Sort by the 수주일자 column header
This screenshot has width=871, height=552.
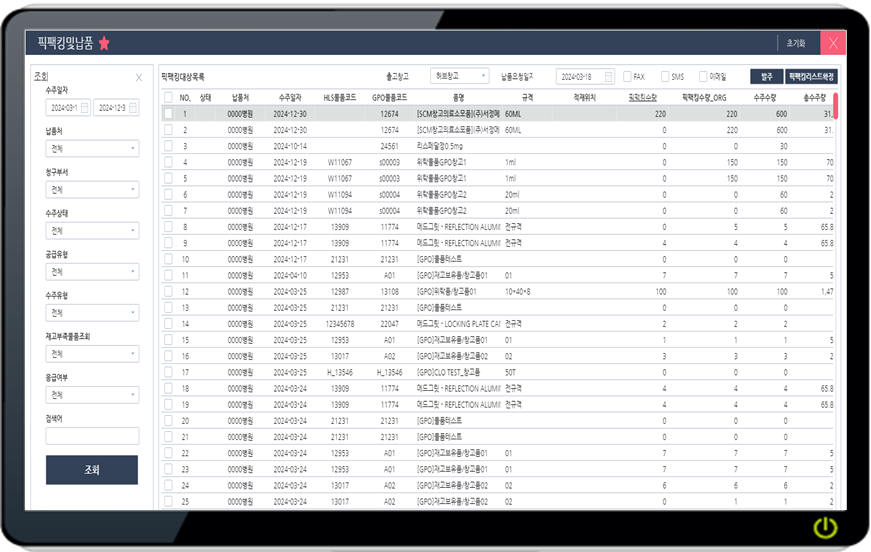pyautogui.click(x=290, y=98)
